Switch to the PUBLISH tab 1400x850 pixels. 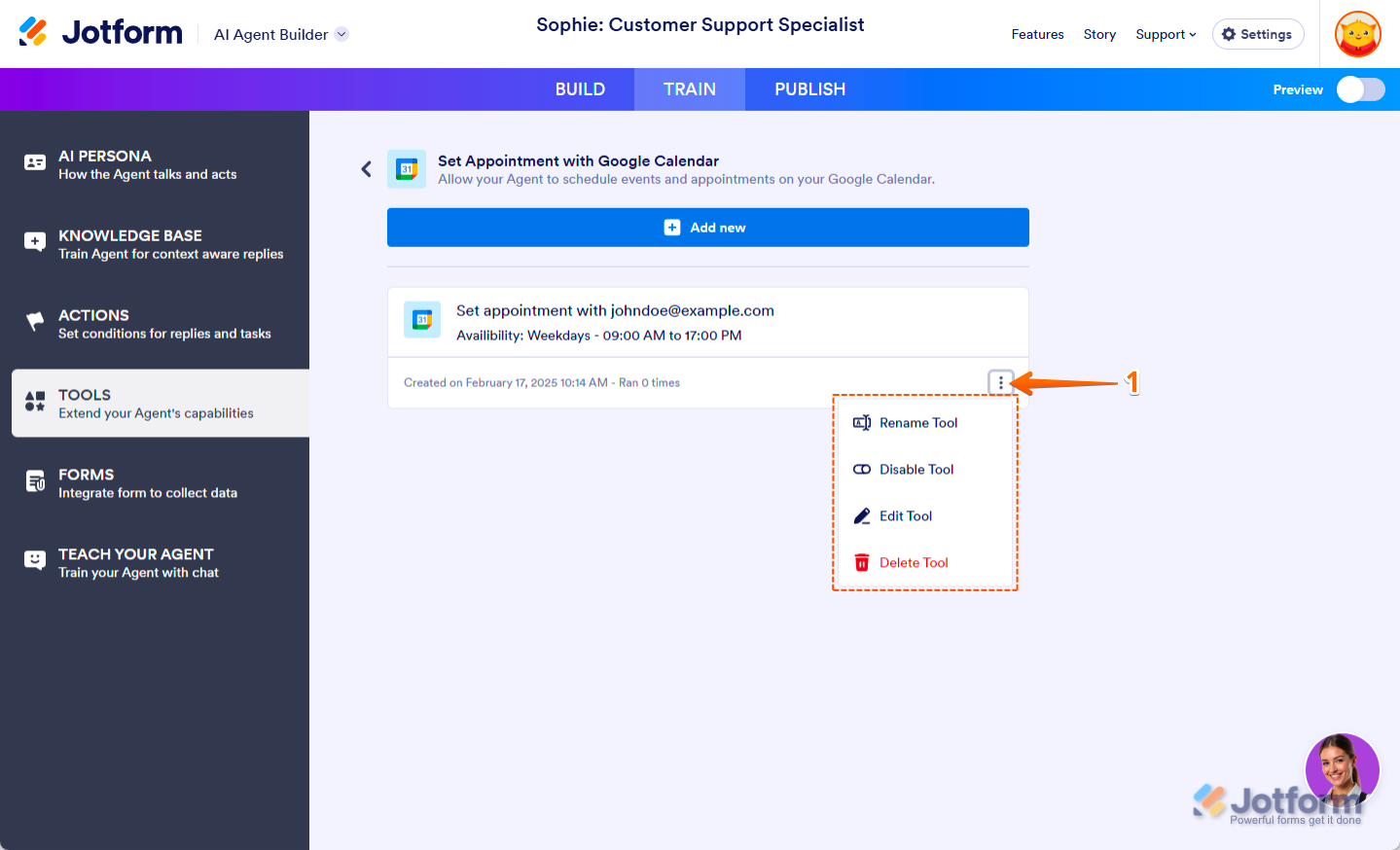(809, 89)
